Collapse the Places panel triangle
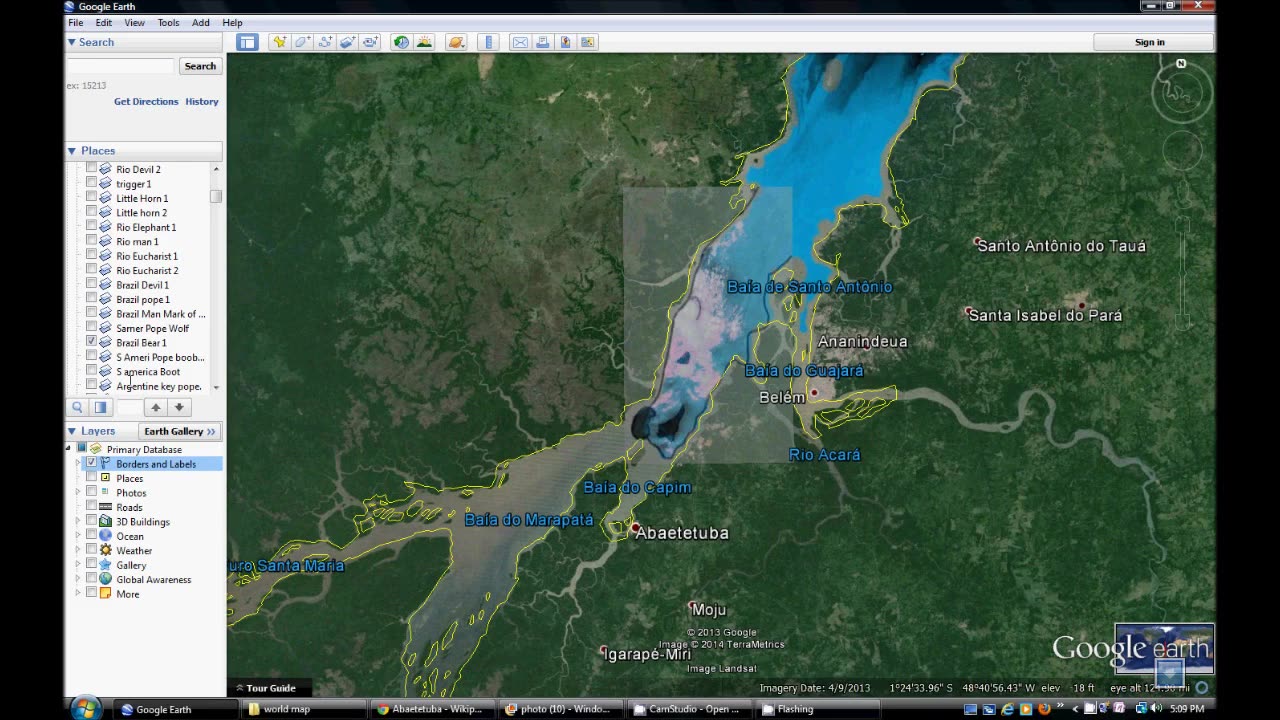This screenshot has width=1280, height=720. point(72,151)
